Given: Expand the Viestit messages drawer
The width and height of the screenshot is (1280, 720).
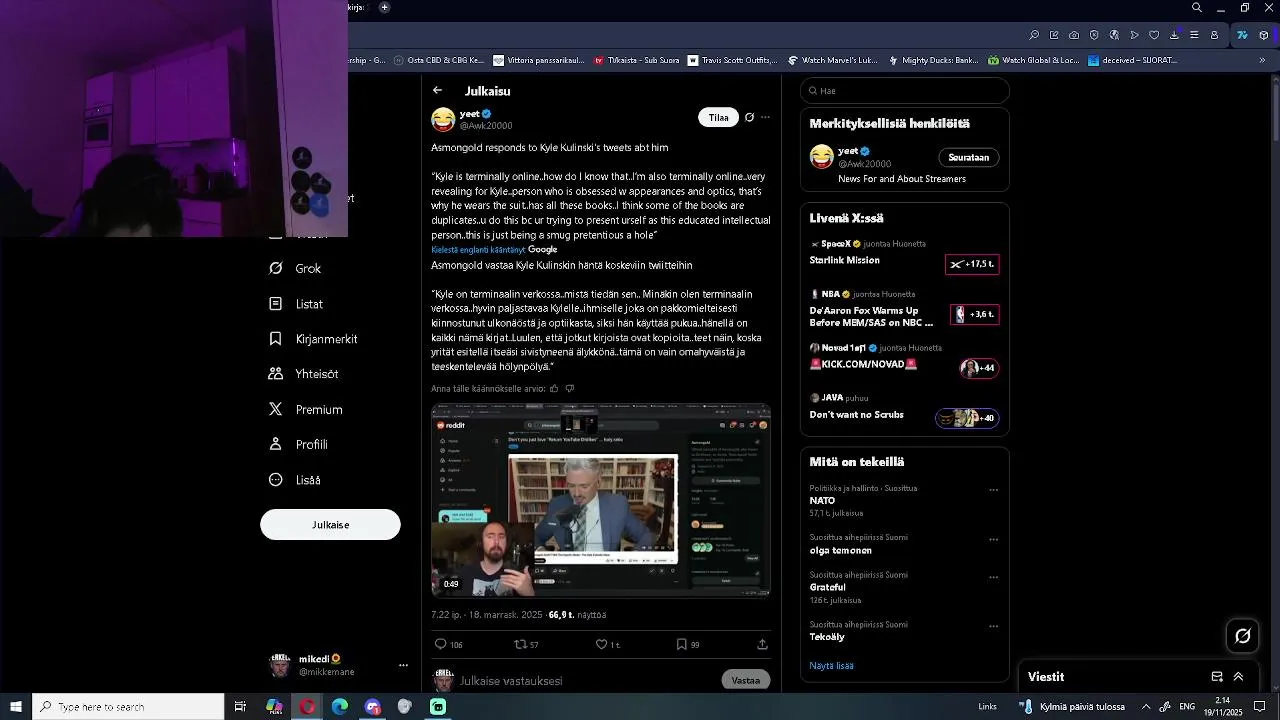Looking at the screenshot, I should click(x=1238, y=677).
